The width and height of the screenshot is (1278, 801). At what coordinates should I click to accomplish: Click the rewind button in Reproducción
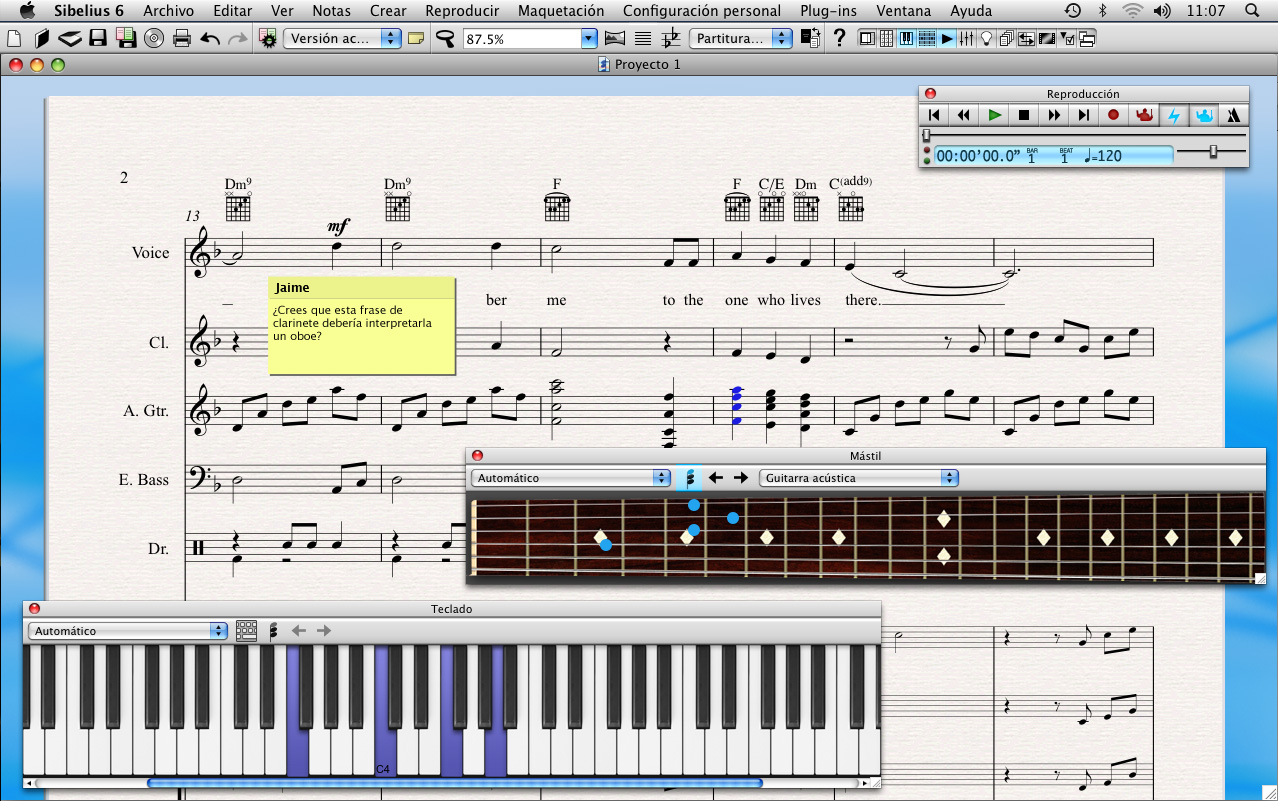pos(964,115)
